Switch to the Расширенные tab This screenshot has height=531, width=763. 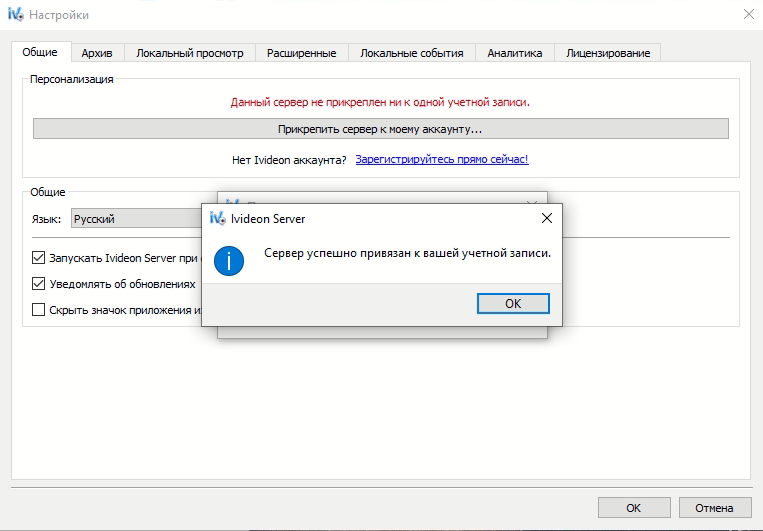click(301, 53)
